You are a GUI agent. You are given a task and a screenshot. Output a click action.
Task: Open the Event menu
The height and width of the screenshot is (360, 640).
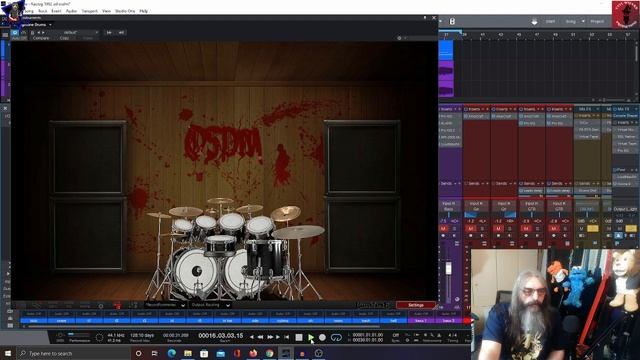pos(56,11)
